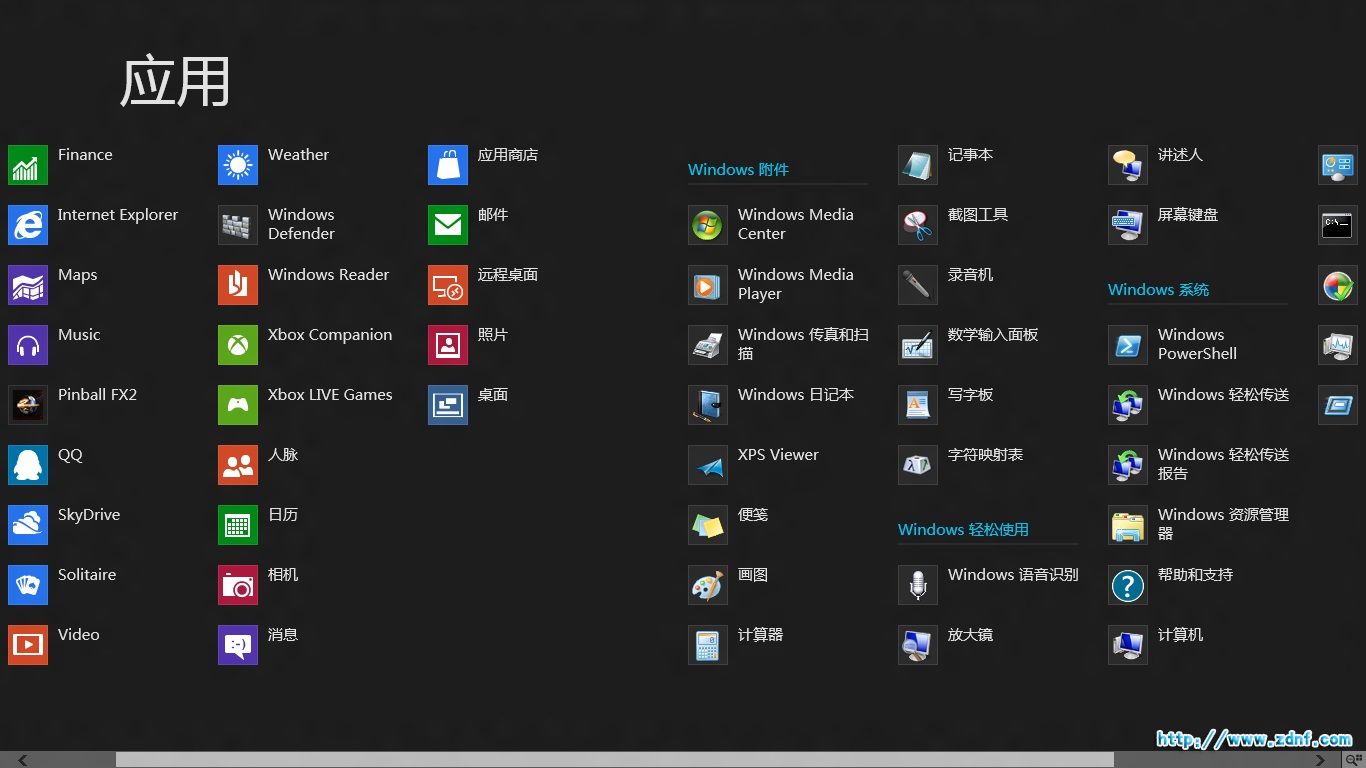Launch Windows 日记本
The width and height of the screenshot is (1366, 768).
708,405
